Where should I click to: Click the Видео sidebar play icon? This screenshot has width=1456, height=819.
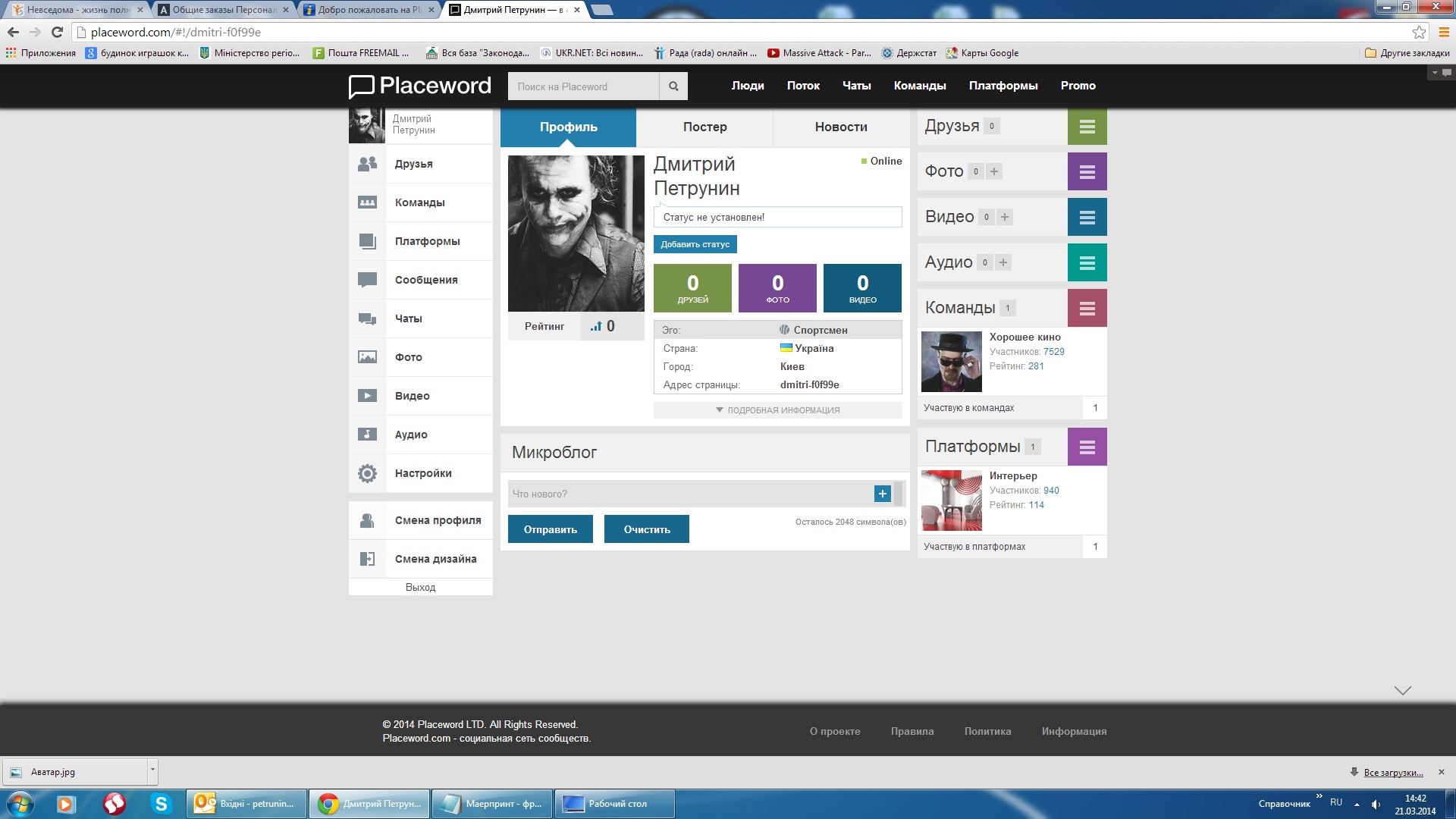[368, 396]
